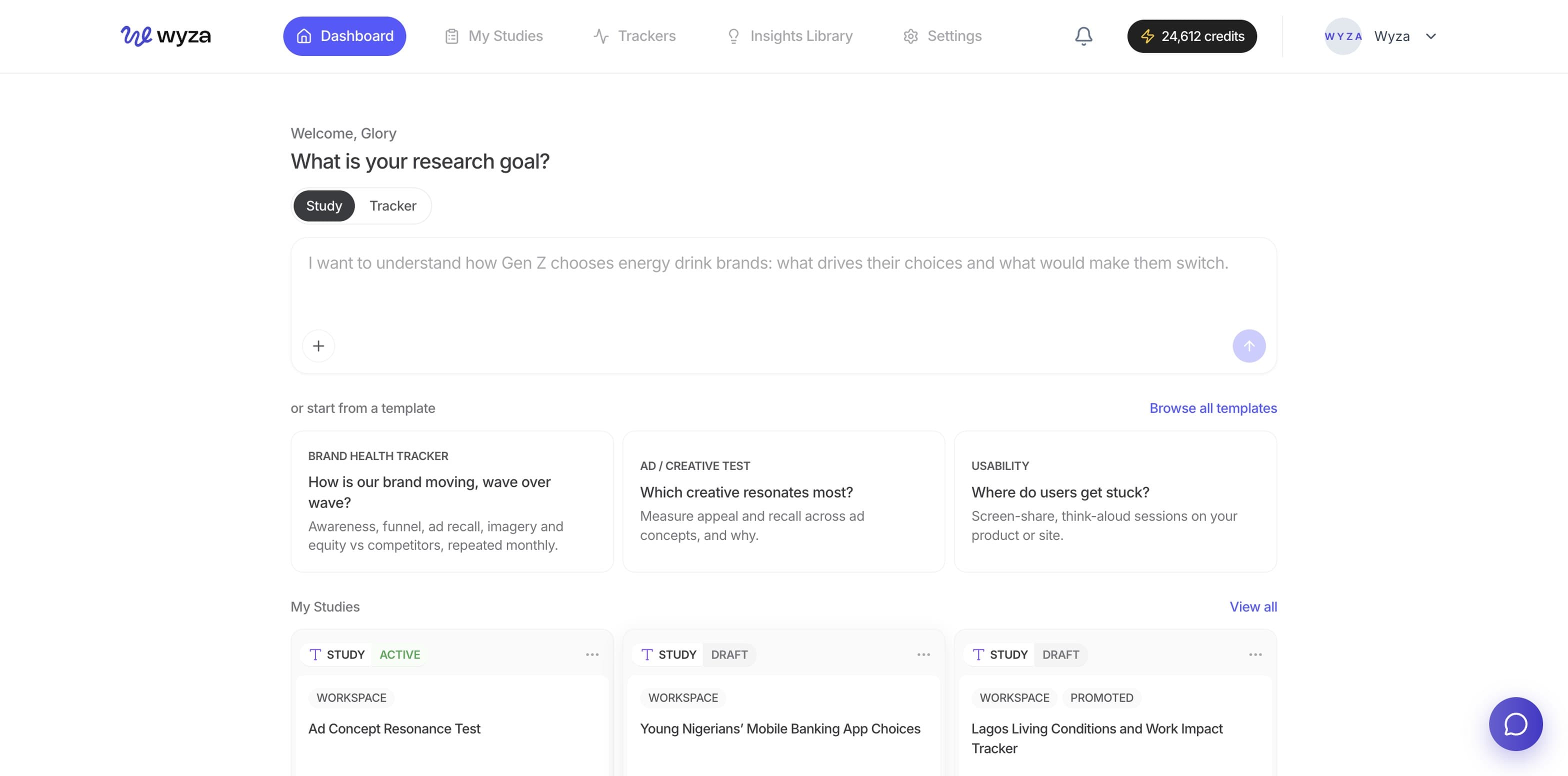
Task: Open the Ad Concept Resonance Test study
Action: (394, 728)
